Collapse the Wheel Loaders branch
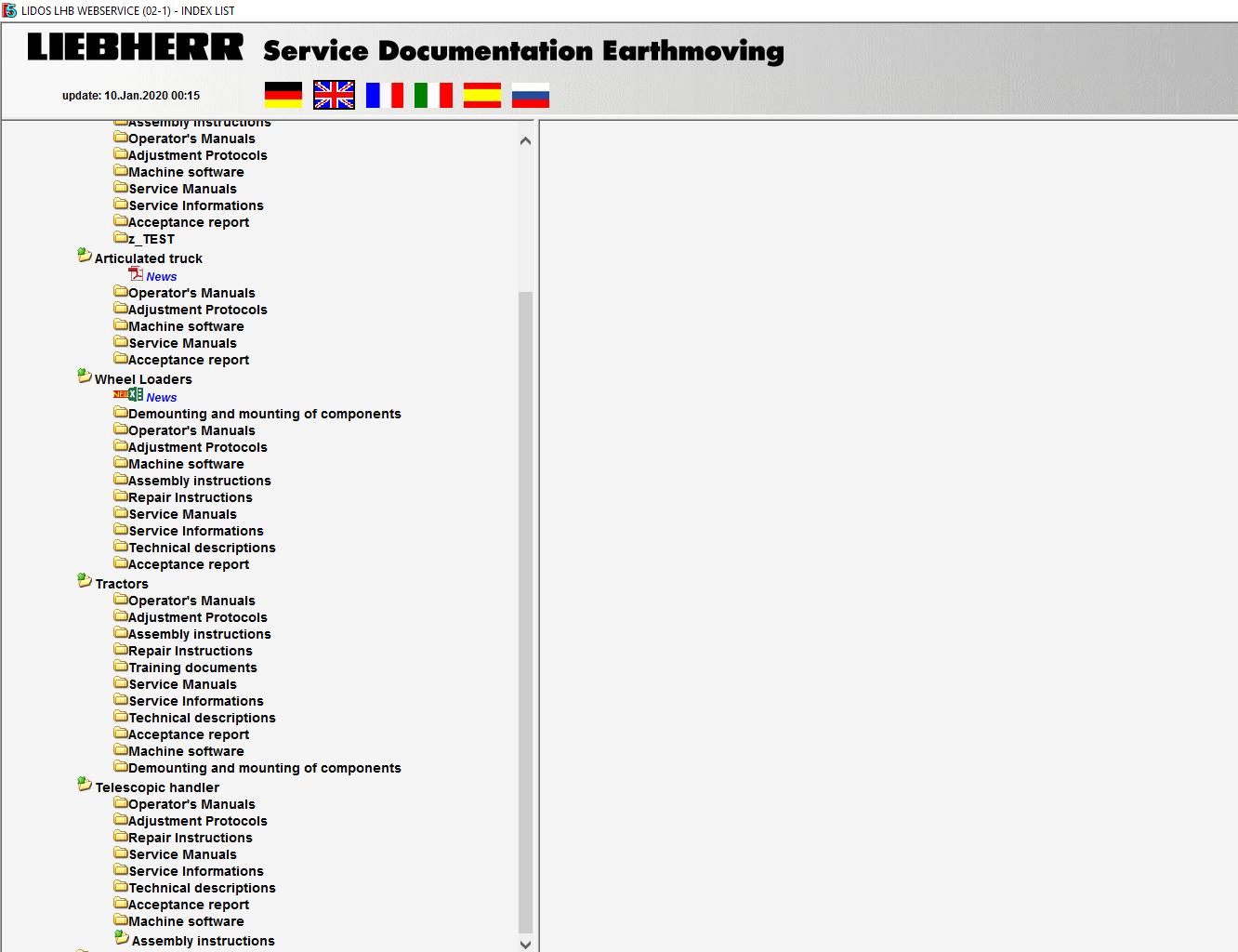The image size is (1238, 952). (x=84, y=376)
